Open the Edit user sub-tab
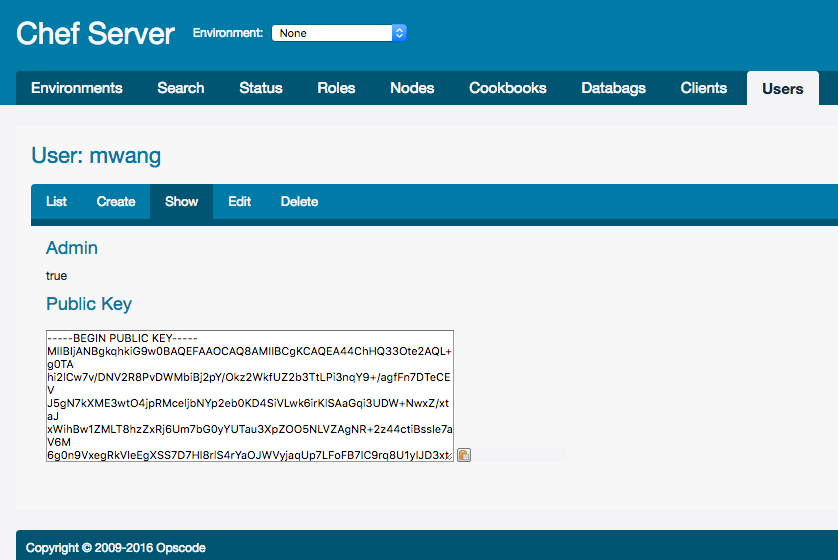 239,201
